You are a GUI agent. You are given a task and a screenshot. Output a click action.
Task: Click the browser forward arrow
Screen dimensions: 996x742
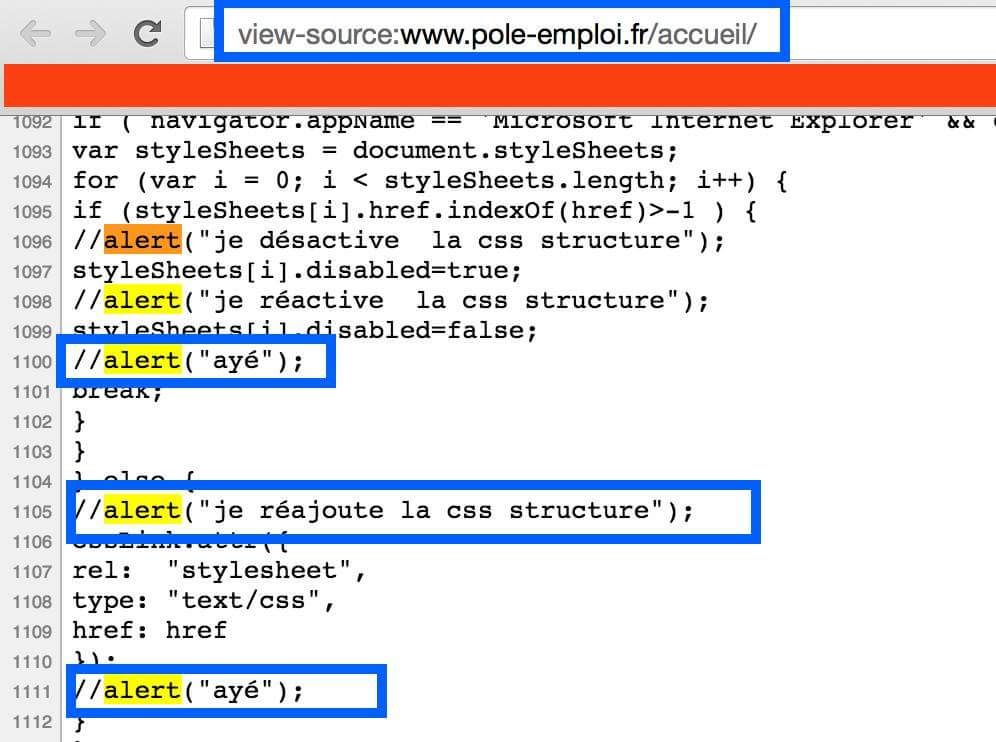pos(90,33)
